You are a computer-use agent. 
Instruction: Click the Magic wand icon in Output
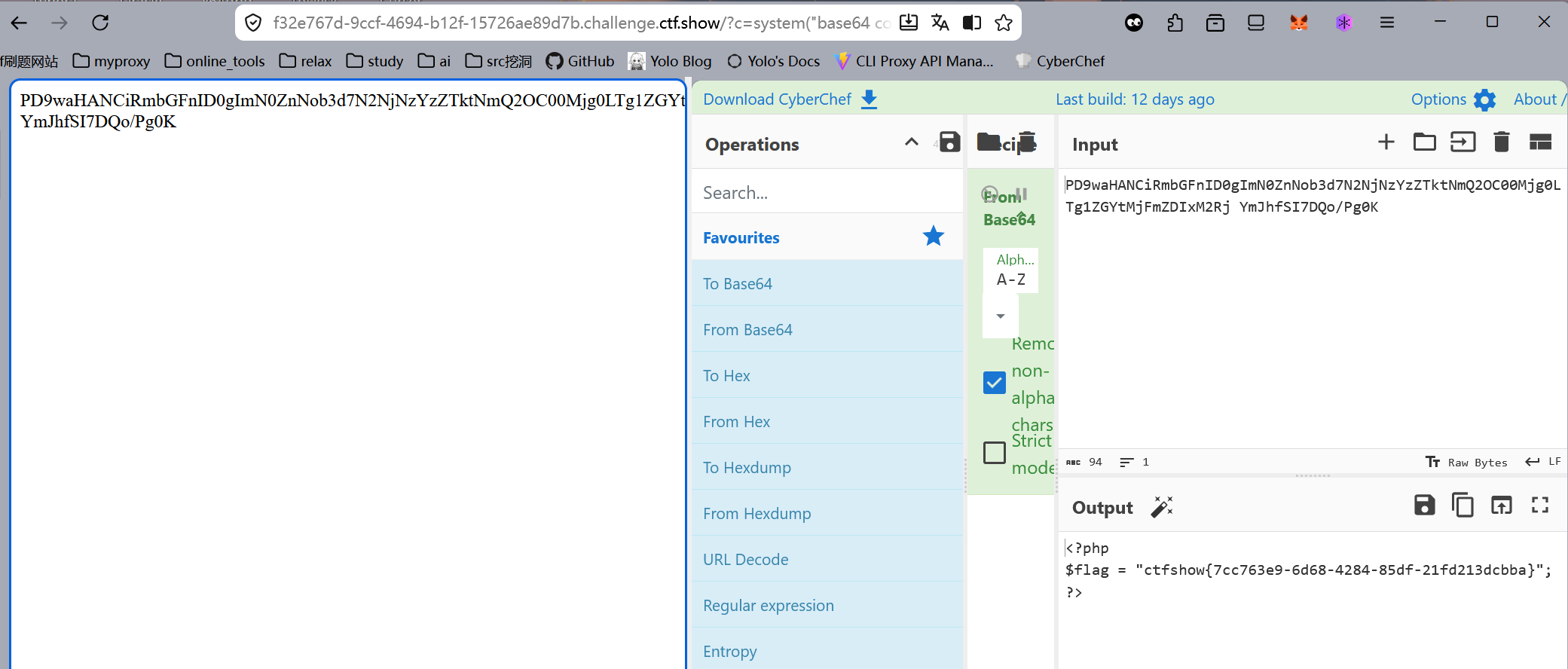pyautogui.click(x=1162, y=507)
